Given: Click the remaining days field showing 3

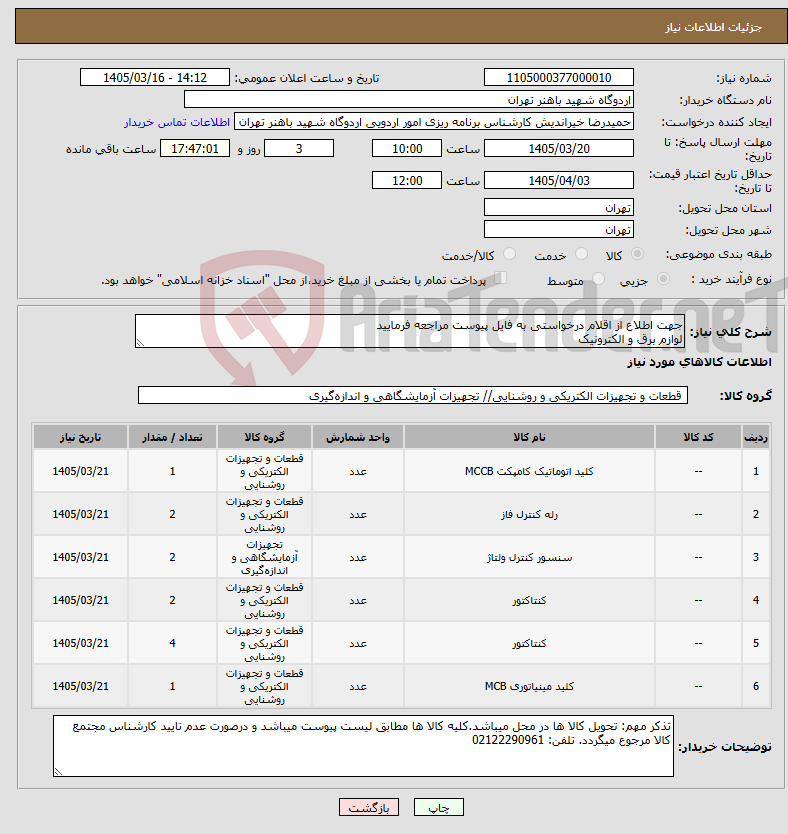Looking at the screenshot, I should (299, 148).
